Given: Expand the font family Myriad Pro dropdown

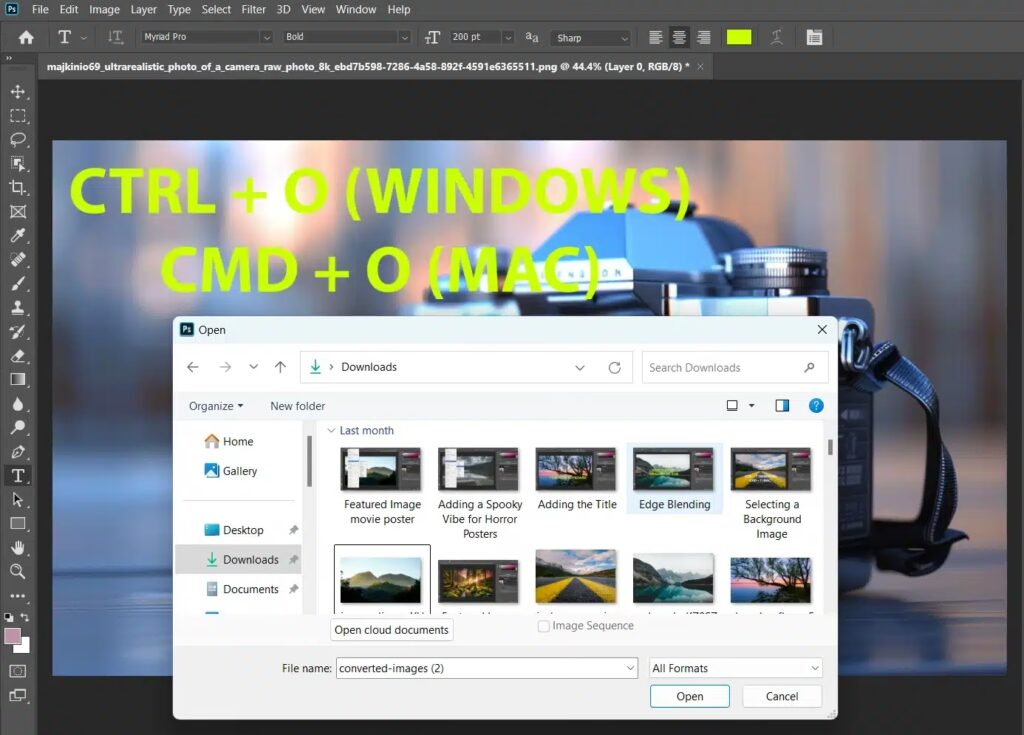Looking at the screenshot, I should (x=266, y=37).
